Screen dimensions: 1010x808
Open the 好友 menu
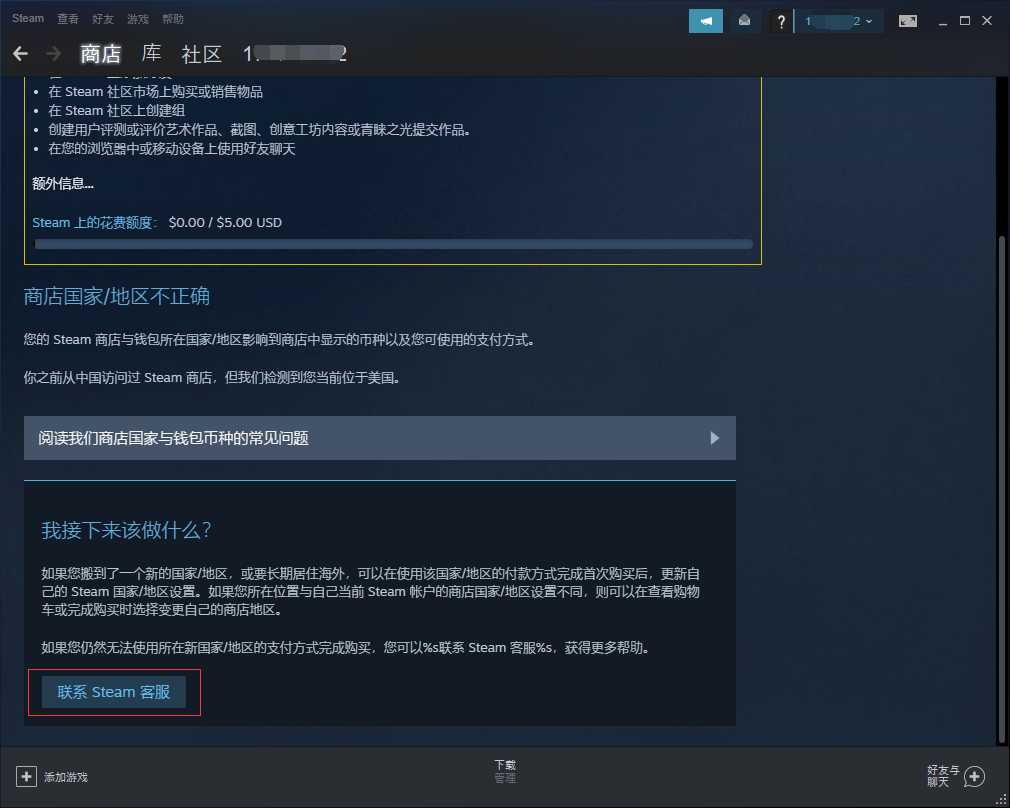click(x=103, y=19)
